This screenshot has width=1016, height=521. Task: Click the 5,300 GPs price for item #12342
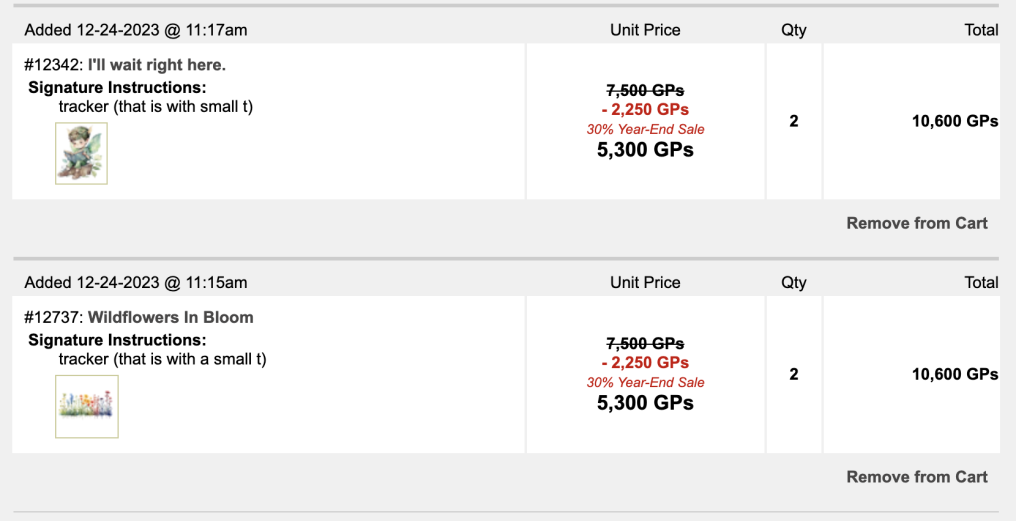[x=645, y=150]
